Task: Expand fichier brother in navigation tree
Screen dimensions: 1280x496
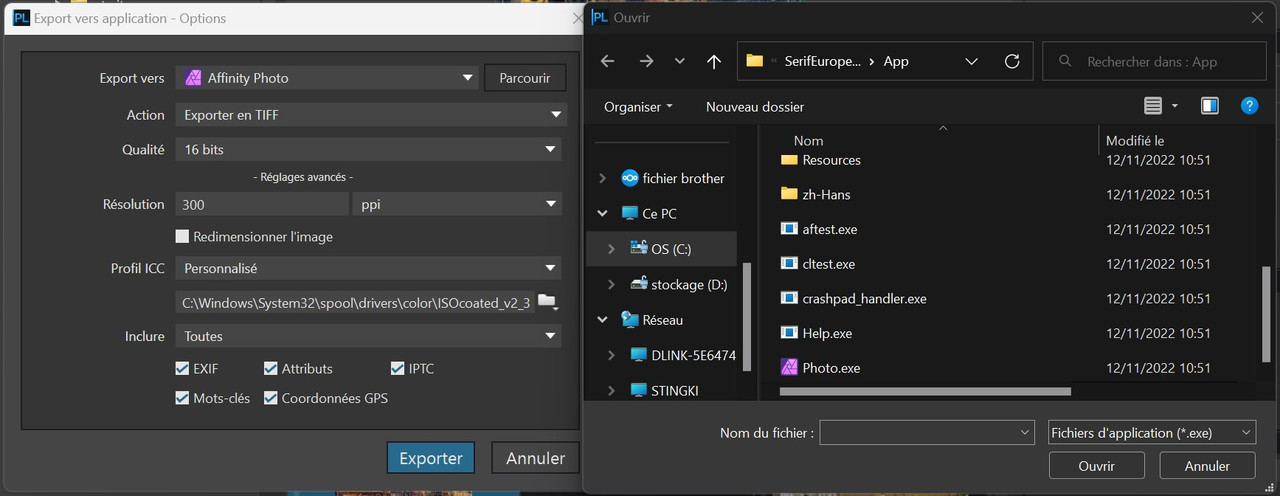Action: pyautogui.click(x=602, y=178)
